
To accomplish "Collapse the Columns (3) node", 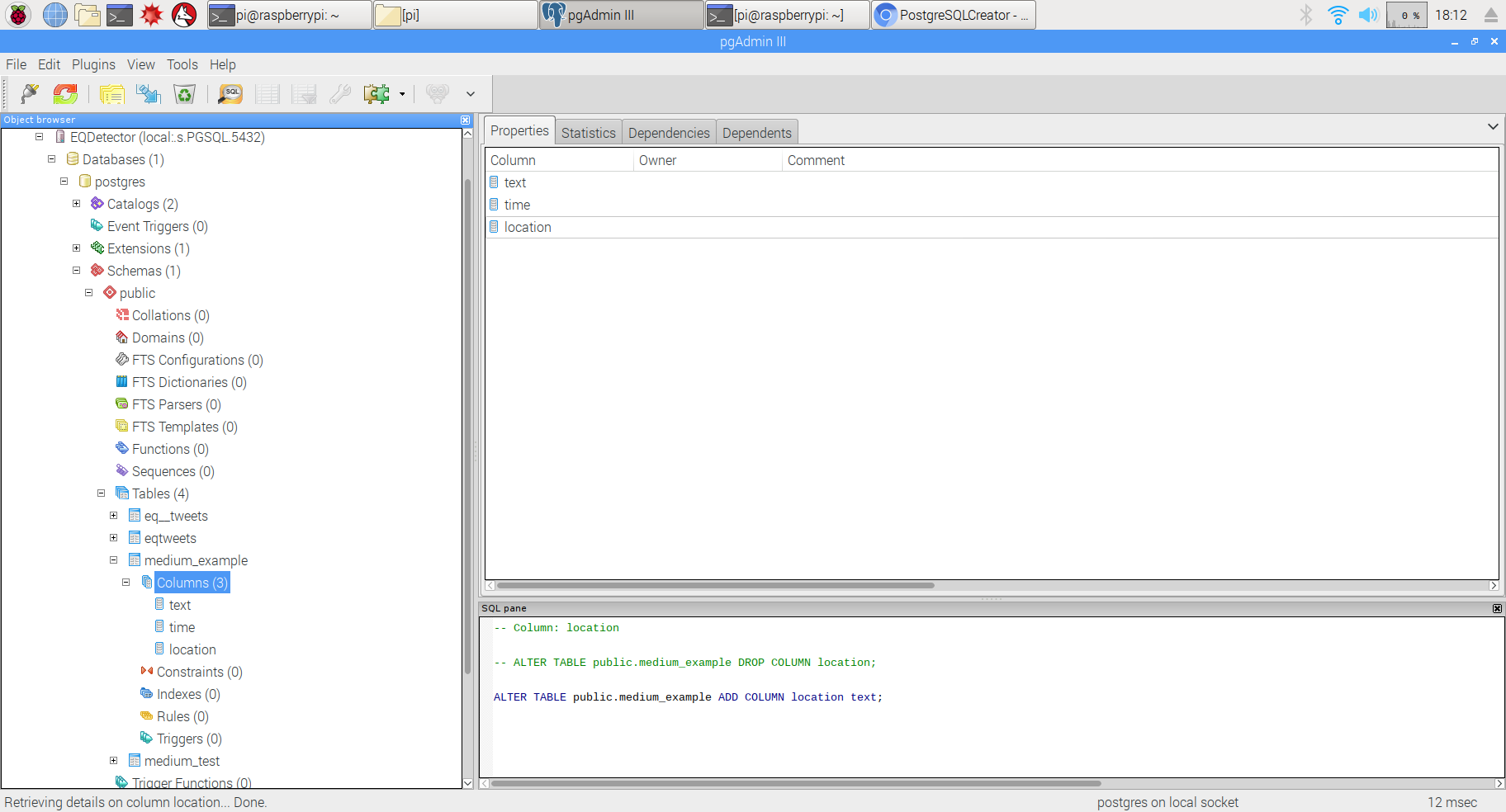I will click(125, 583).
